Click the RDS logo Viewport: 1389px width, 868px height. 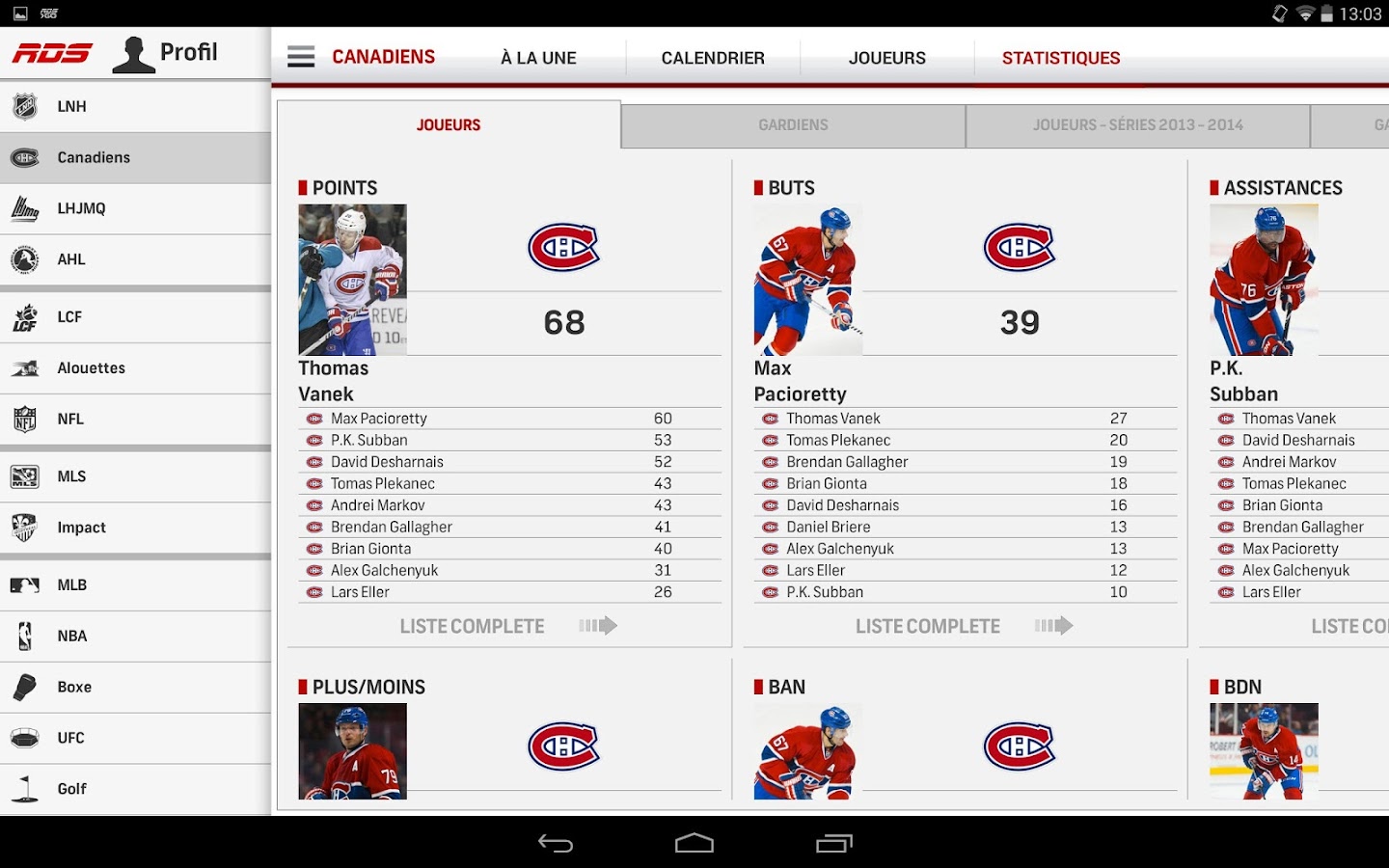[53, 53]
